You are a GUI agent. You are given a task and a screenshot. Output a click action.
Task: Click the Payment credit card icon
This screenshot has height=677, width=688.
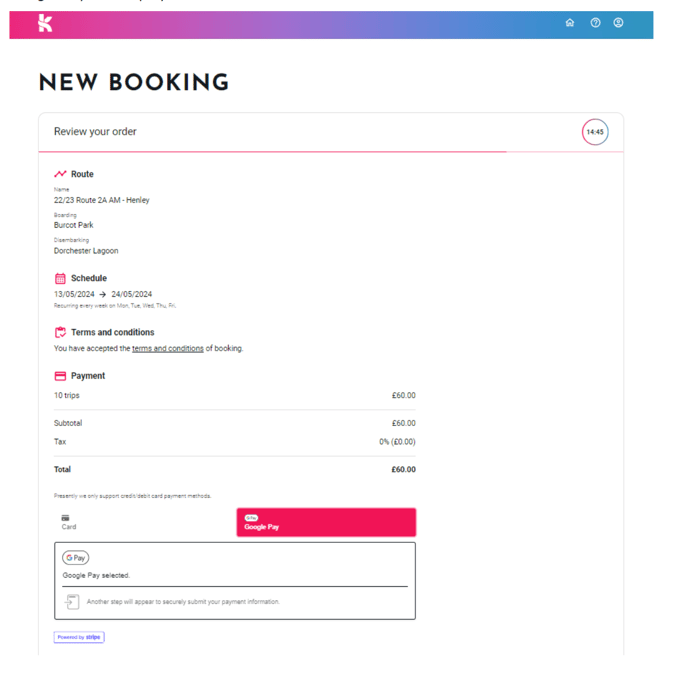(x=60, y=376)
